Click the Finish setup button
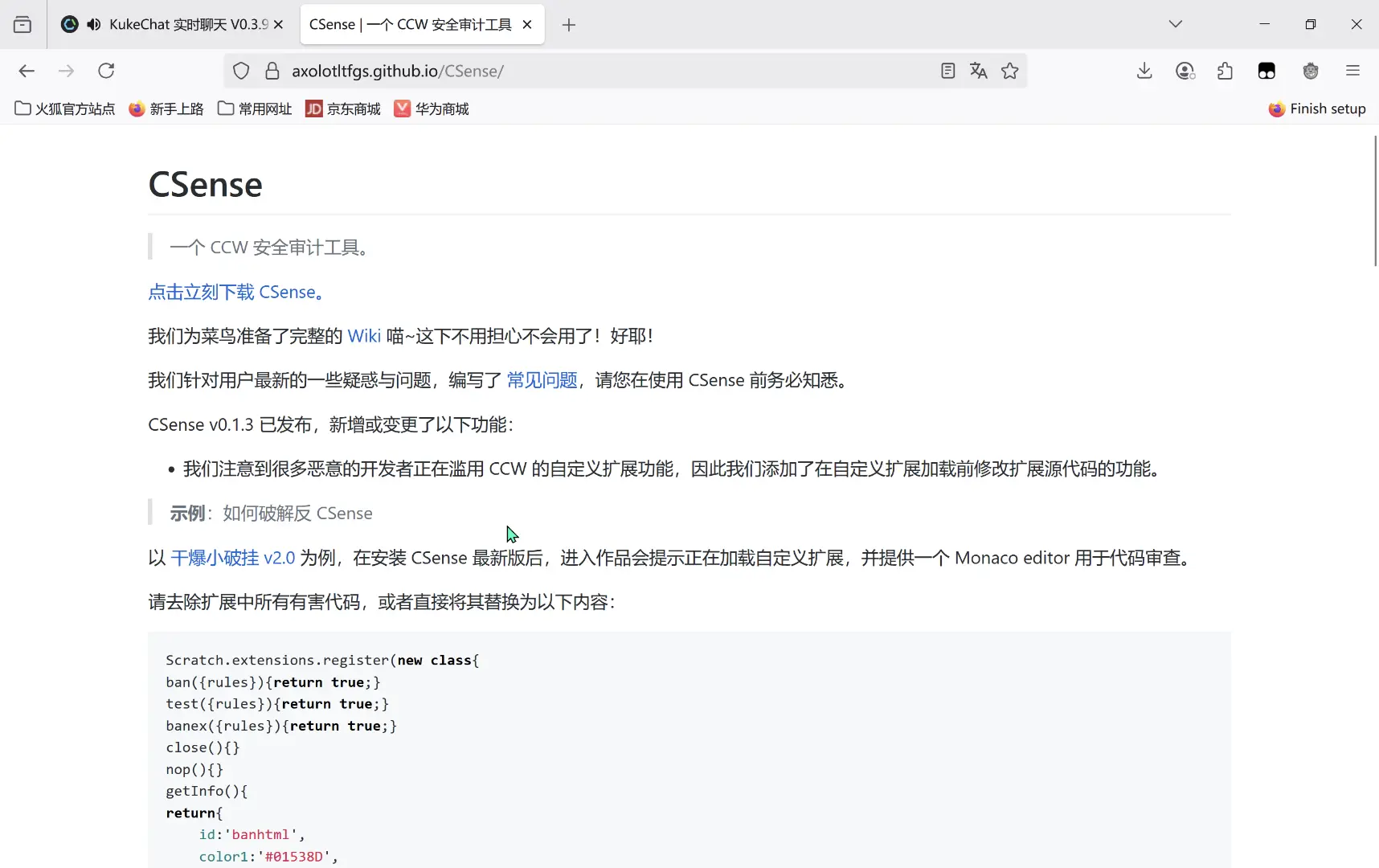The image size is (1379, 868). point(1317,108)
